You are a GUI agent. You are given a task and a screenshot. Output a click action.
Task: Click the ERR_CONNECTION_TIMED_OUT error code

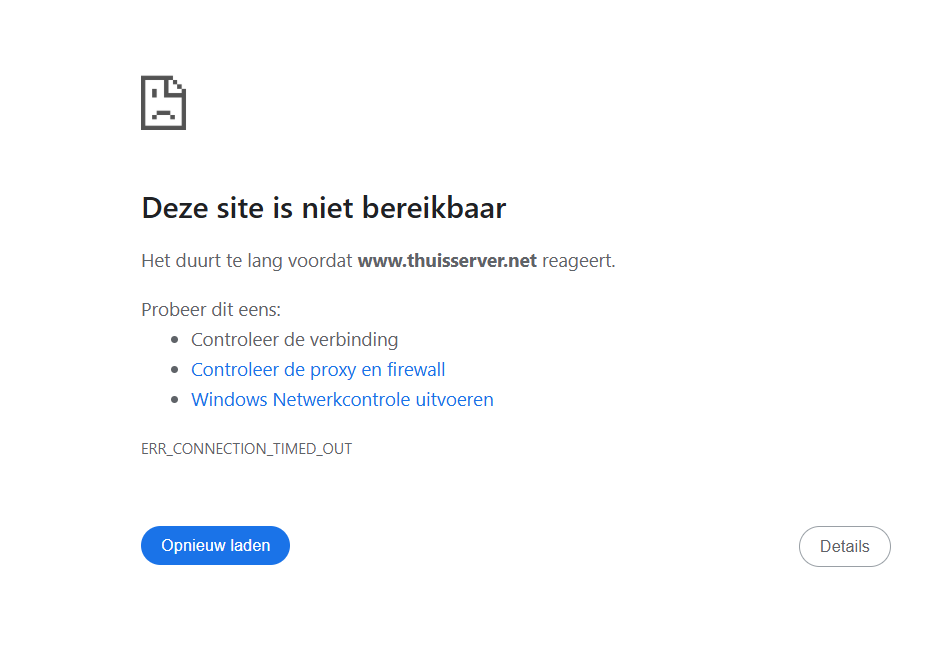pos(247,449)
